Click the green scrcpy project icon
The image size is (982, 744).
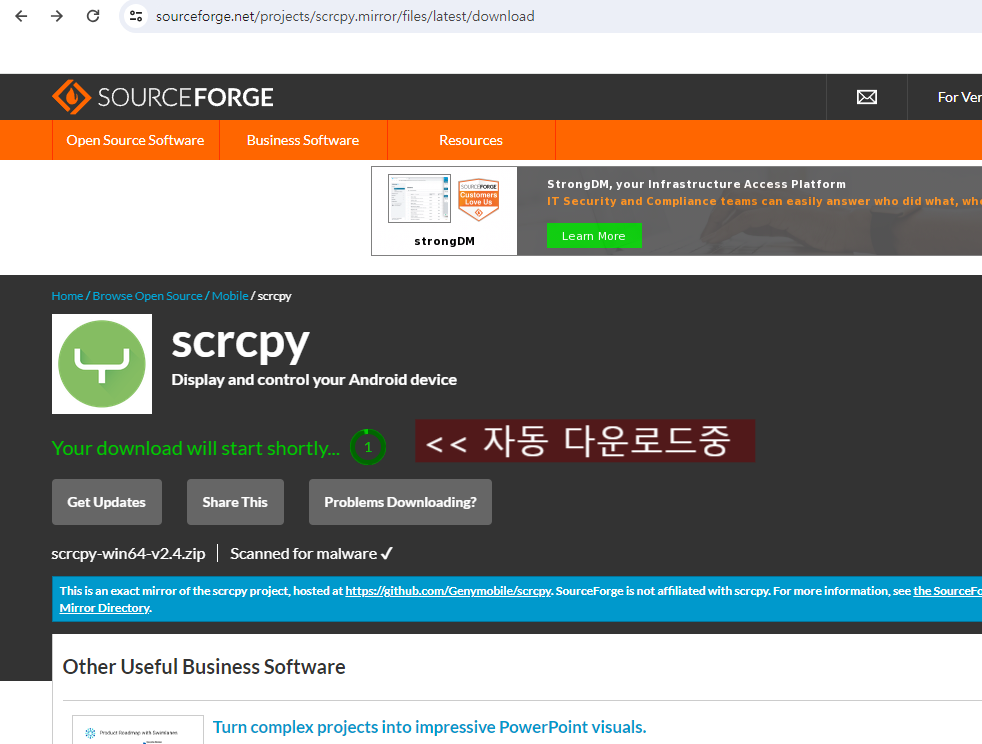(x=102, y=364)
